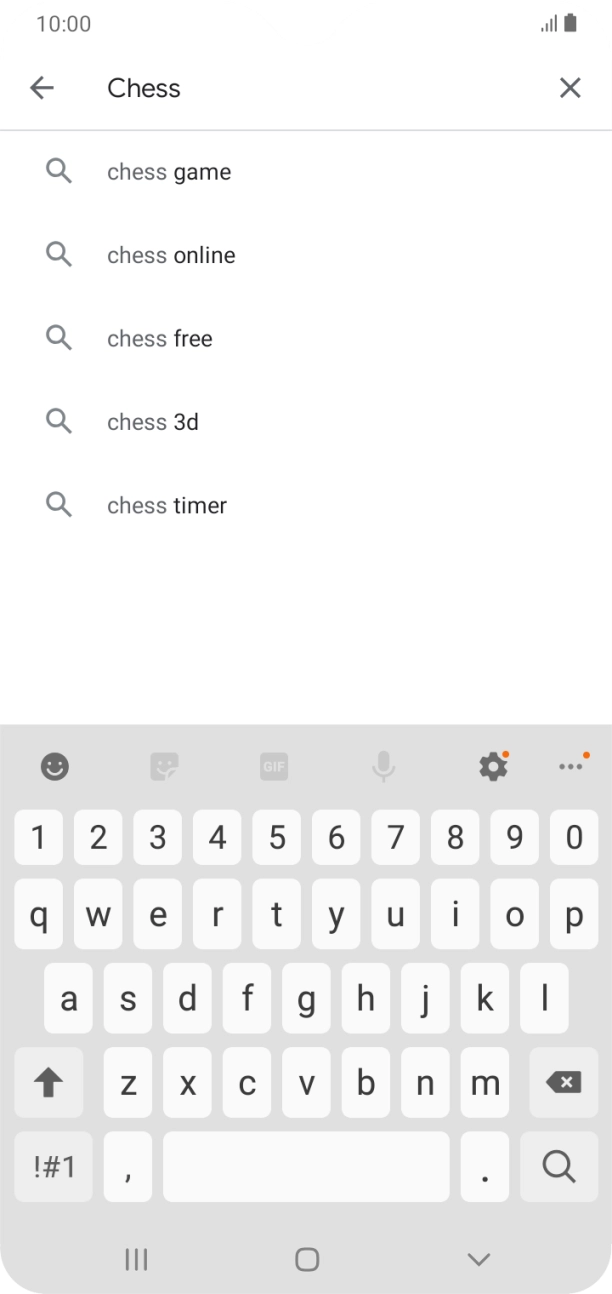Choose the 'chess timer' suggestion
Image resolution: width=612 pixels, height=1294 pixels.
point(166,505)
